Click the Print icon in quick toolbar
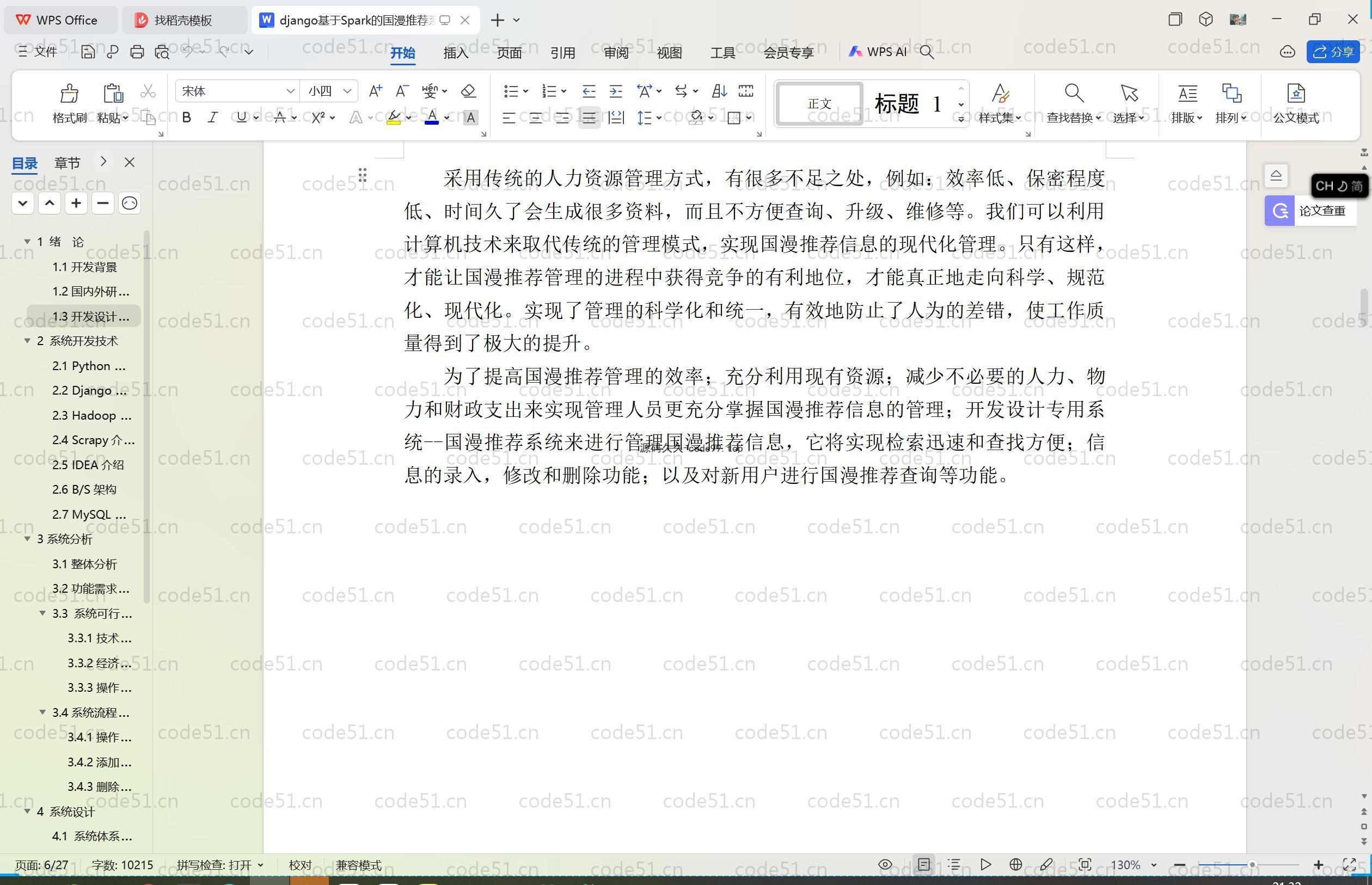The image size is (1372, 885). coord(137,52)
